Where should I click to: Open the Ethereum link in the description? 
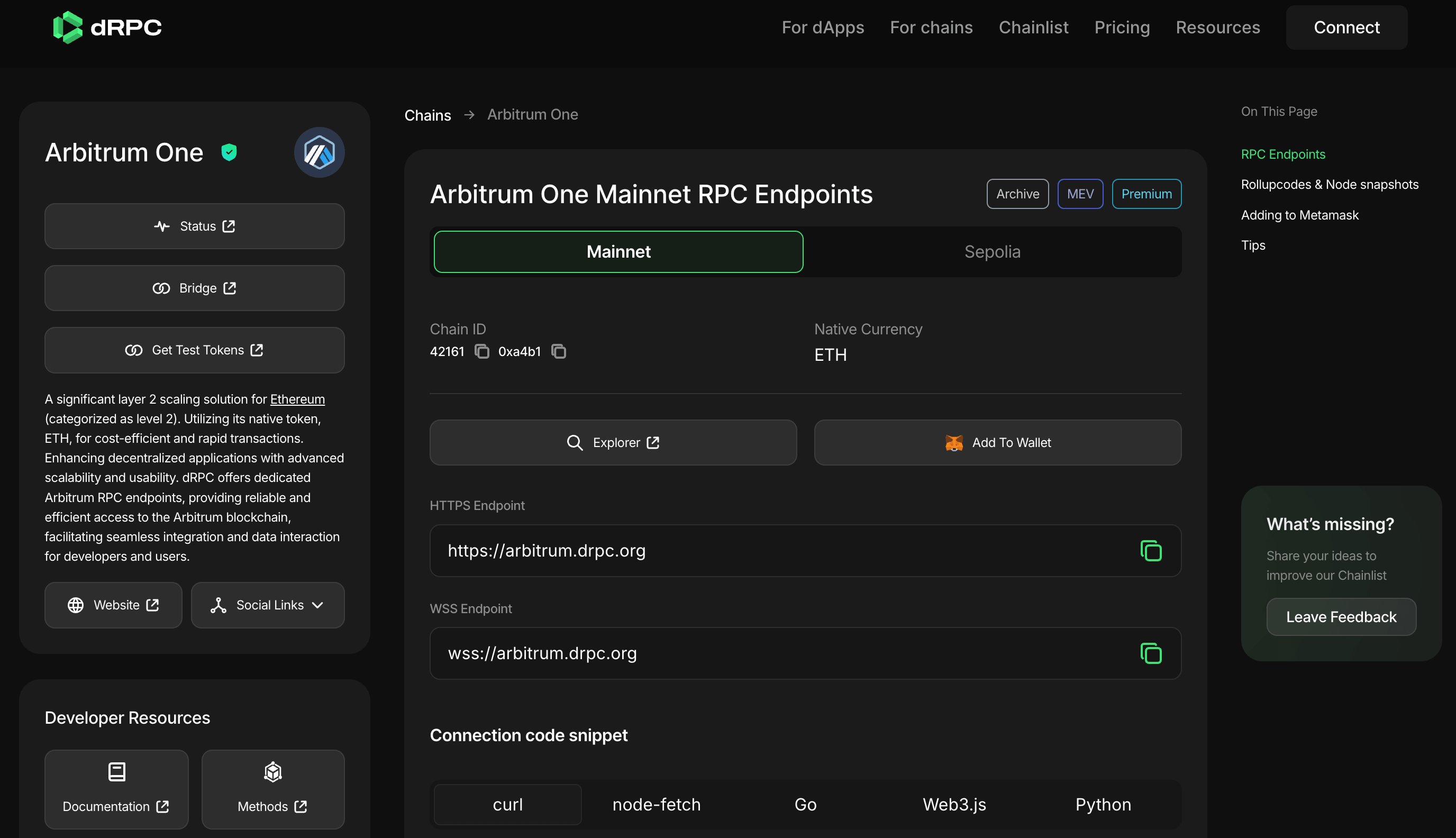(297, 399)
